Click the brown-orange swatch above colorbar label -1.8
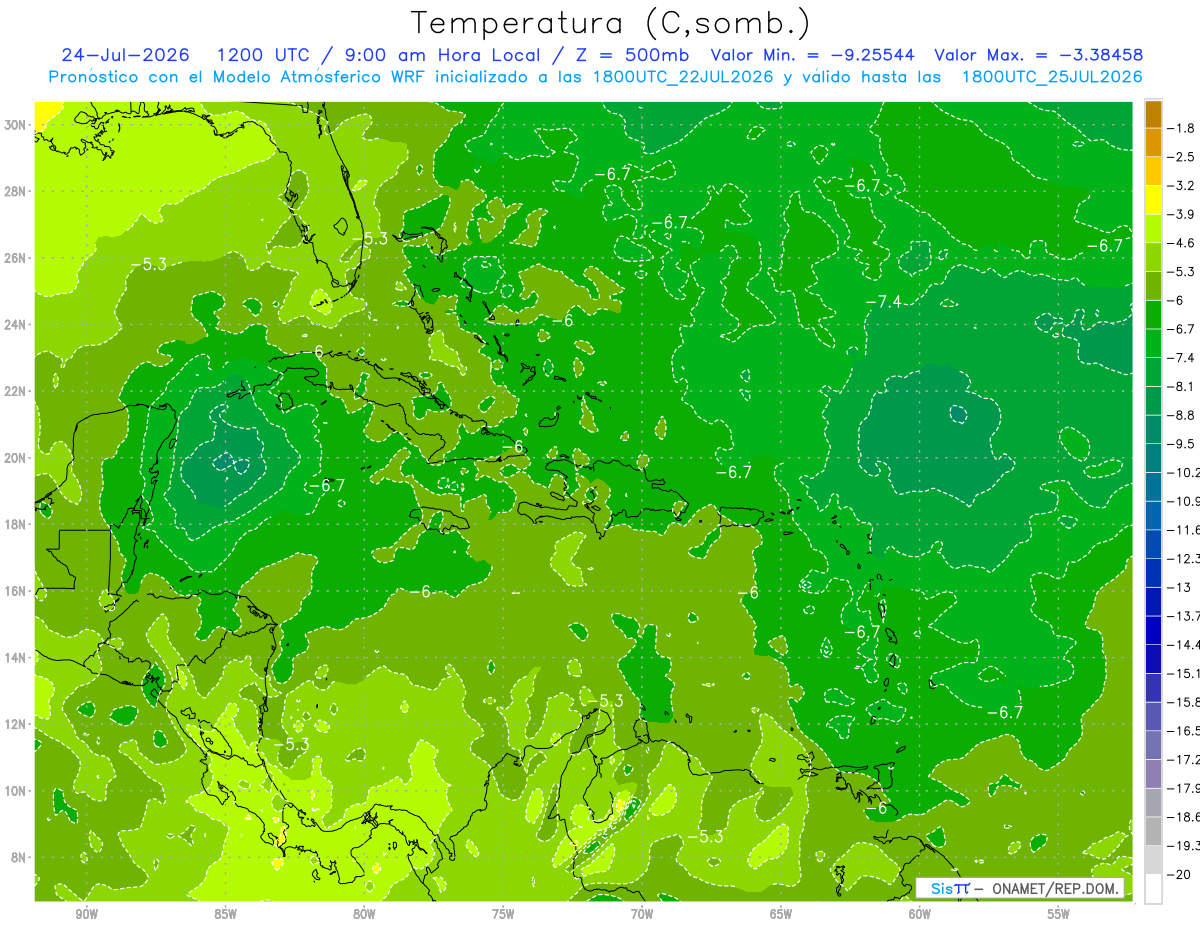Viewport: 1200px width, 927px height. coord(1153,115)
